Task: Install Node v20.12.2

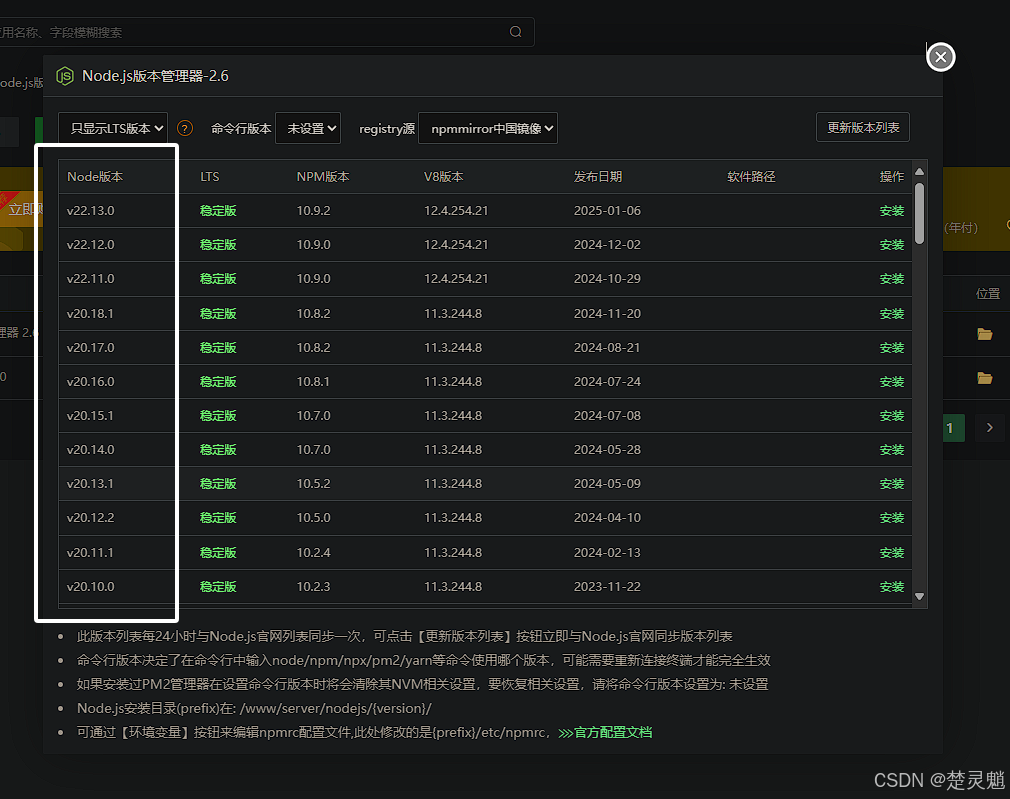Action: pyautogui.click(x=891, y=518)
